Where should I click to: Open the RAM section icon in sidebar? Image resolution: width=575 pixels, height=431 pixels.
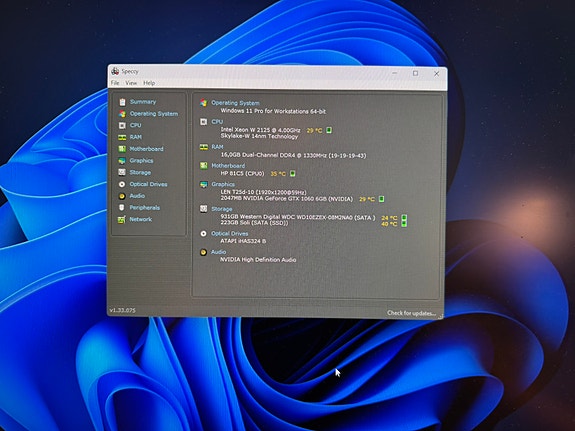pos(122,137)
